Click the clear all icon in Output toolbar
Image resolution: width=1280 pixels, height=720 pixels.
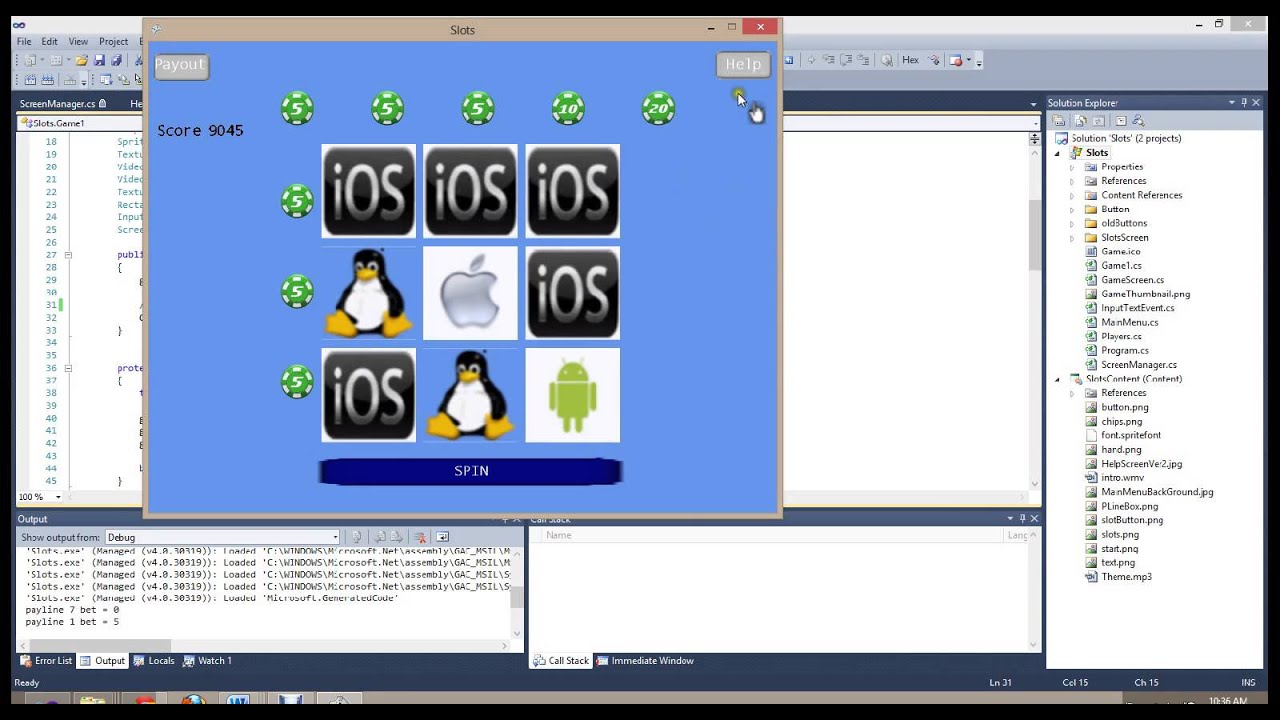[x=420, y=537]
